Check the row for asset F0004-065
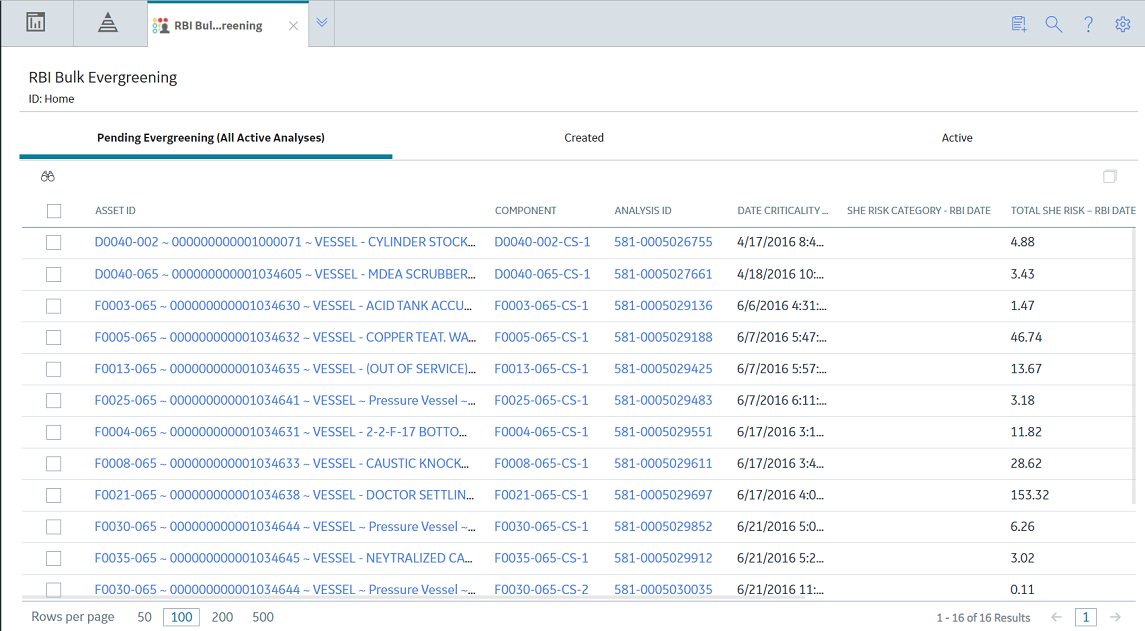Screen dimensions: 1145x631 [x=54, y=432]
